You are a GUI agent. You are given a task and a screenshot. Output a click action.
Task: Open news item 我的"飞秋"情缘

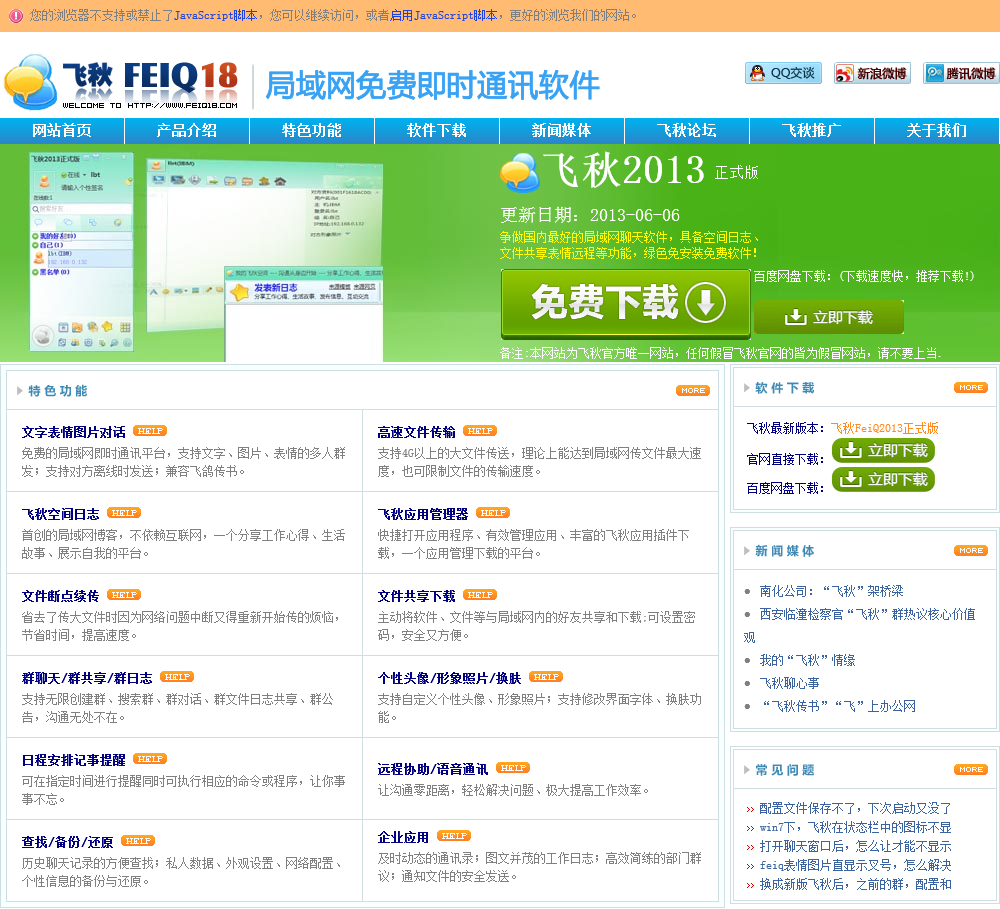(807, 660)
